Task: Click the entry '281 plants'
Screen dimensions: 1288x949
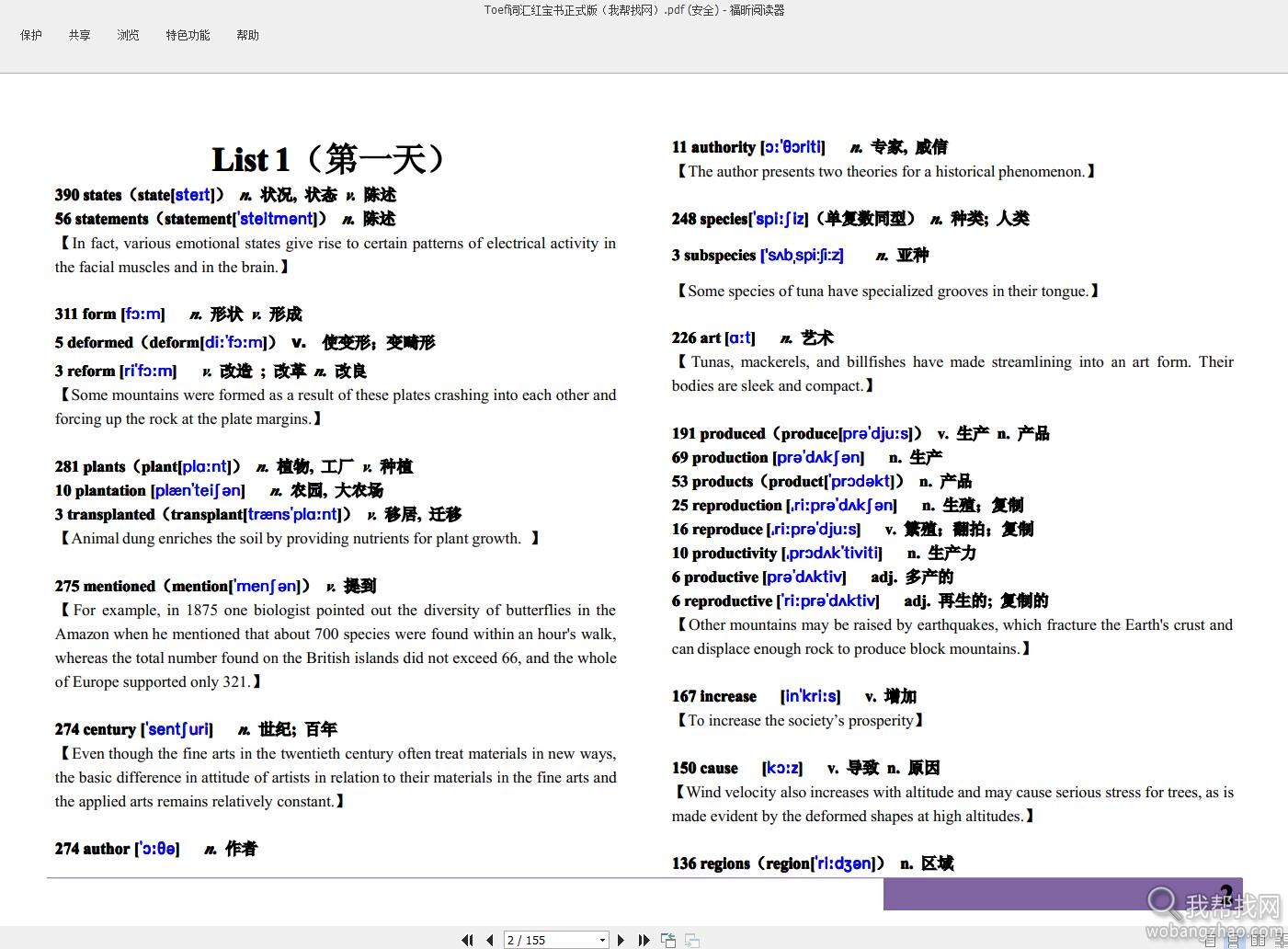Action: tap(234, 466)
